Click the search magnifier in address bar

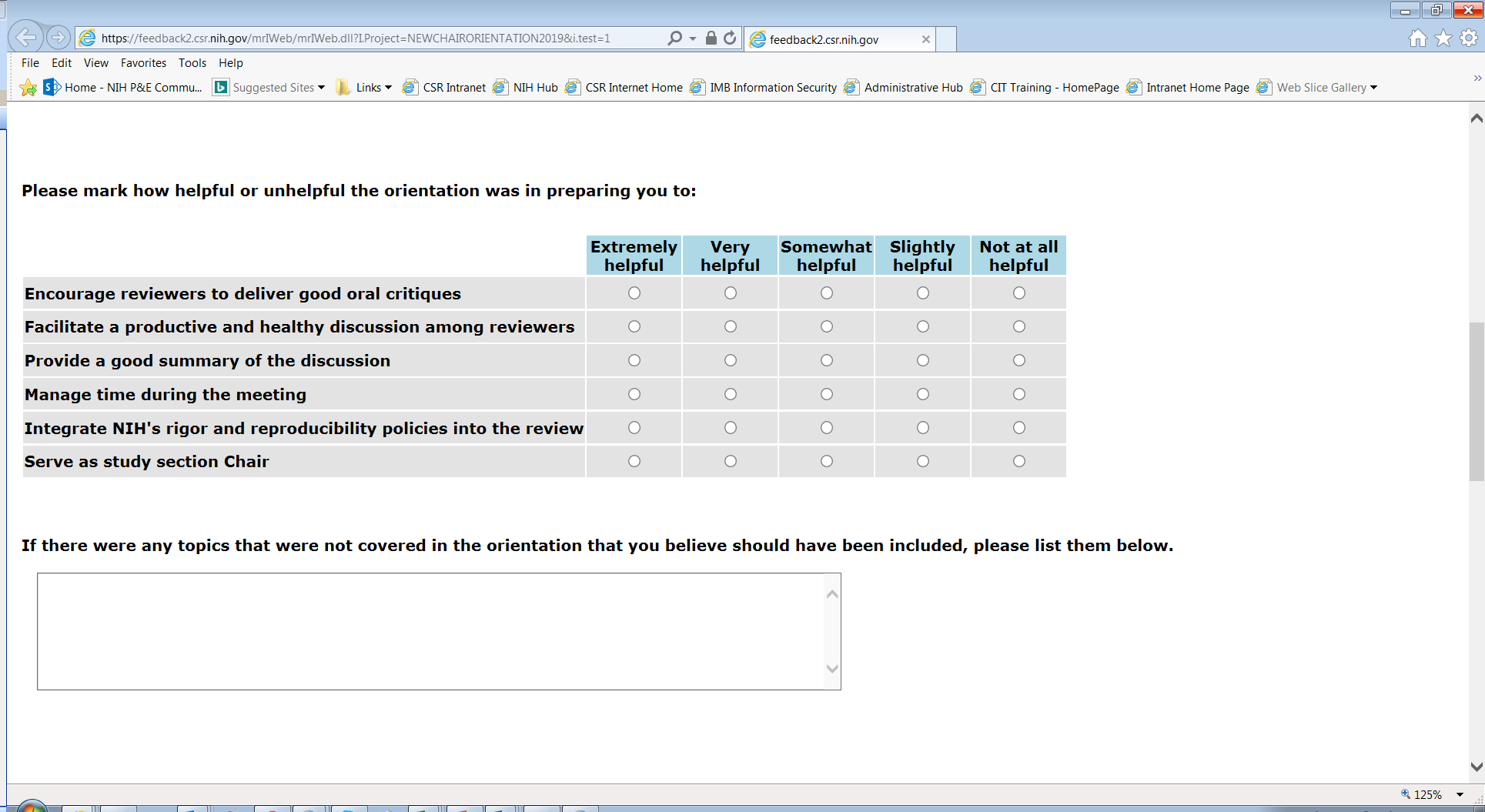[674, 38]
